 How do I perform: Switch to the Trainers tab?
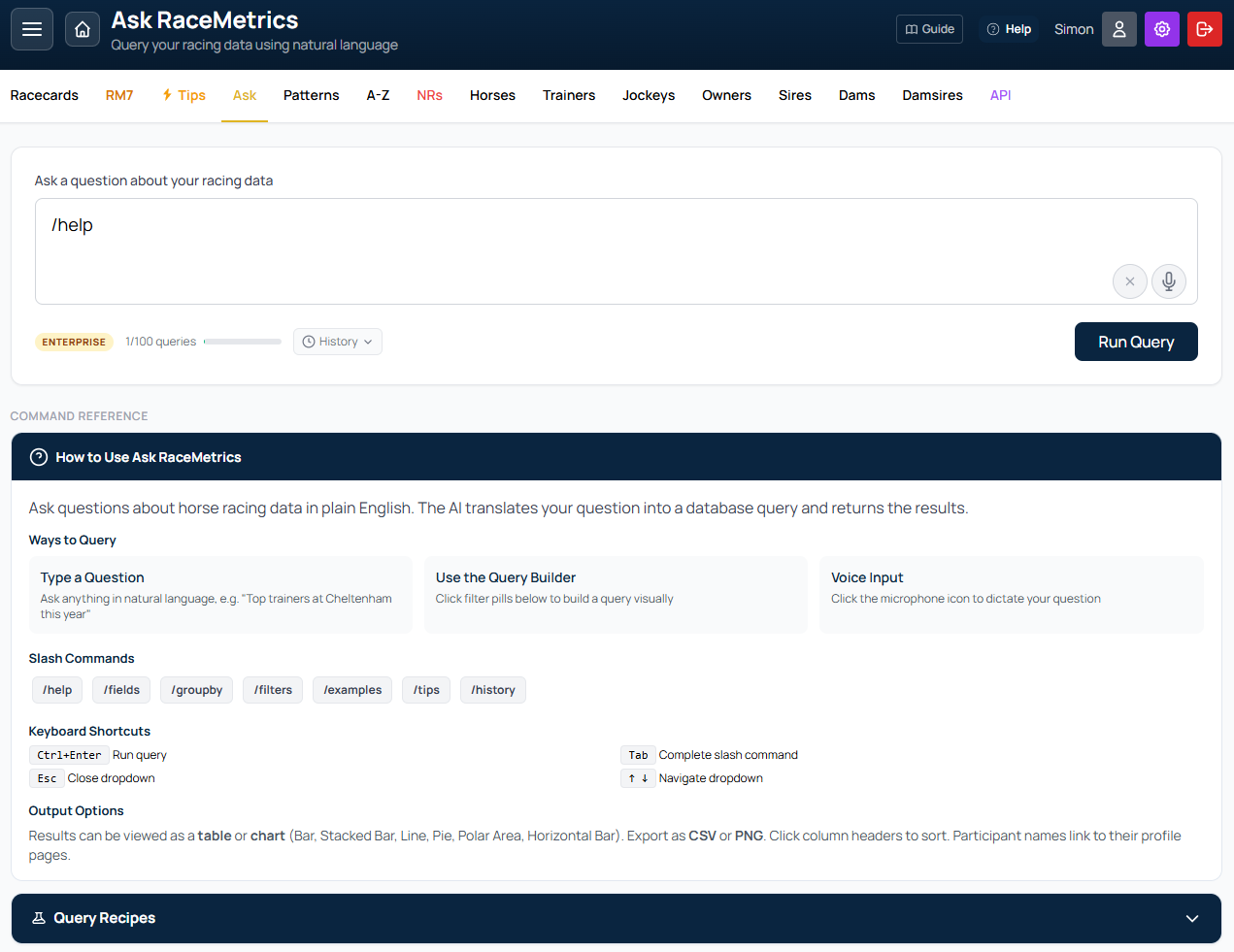(x=569, y=95)
